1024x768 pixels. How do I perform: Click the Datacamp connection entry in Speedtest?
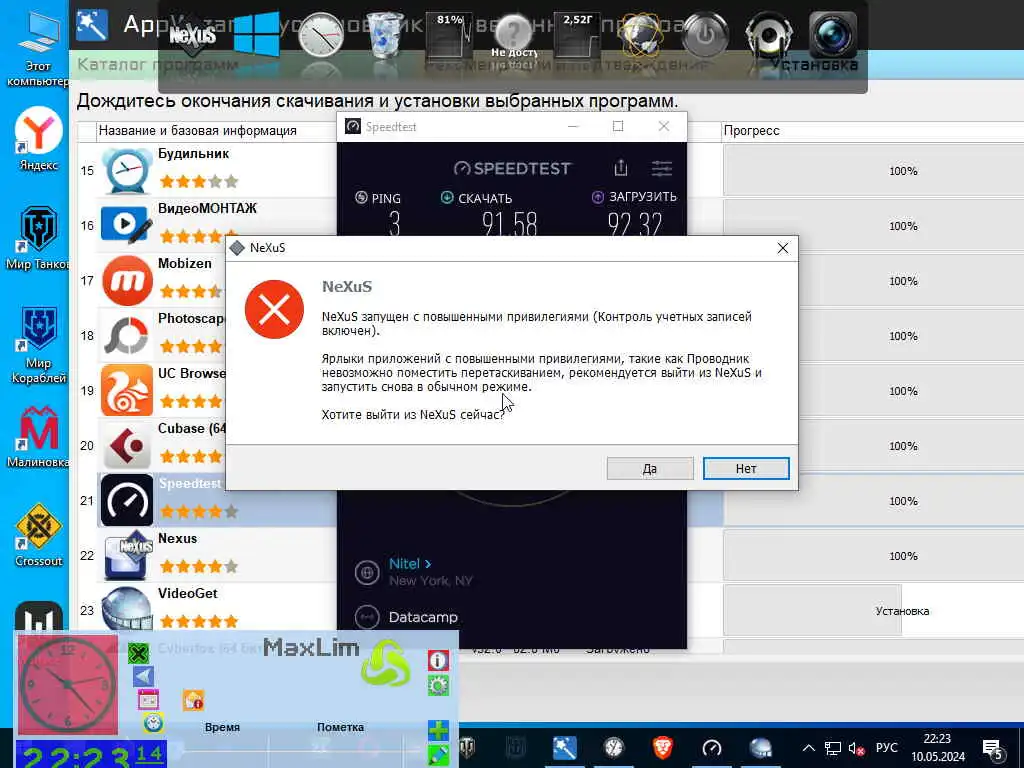click(423, 617)
